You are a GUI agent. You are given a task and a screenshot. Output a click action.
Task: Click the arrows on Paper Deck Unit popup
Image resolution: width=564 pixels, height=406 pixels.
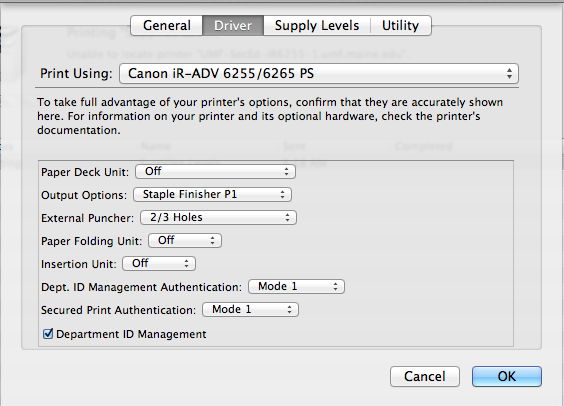click(x=286, y=172)
